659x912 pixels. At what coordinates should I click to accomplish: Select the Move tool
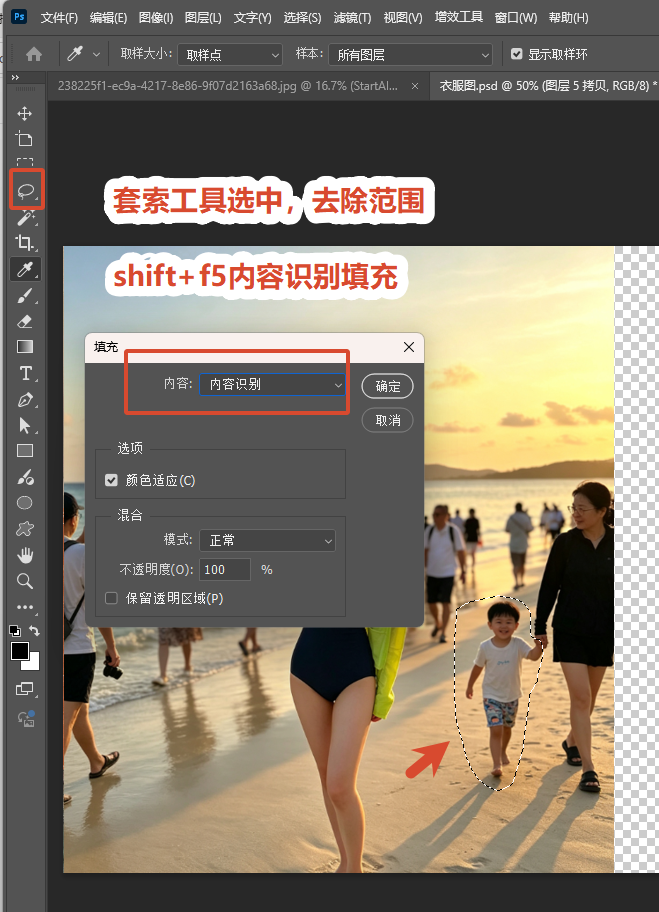24,113
